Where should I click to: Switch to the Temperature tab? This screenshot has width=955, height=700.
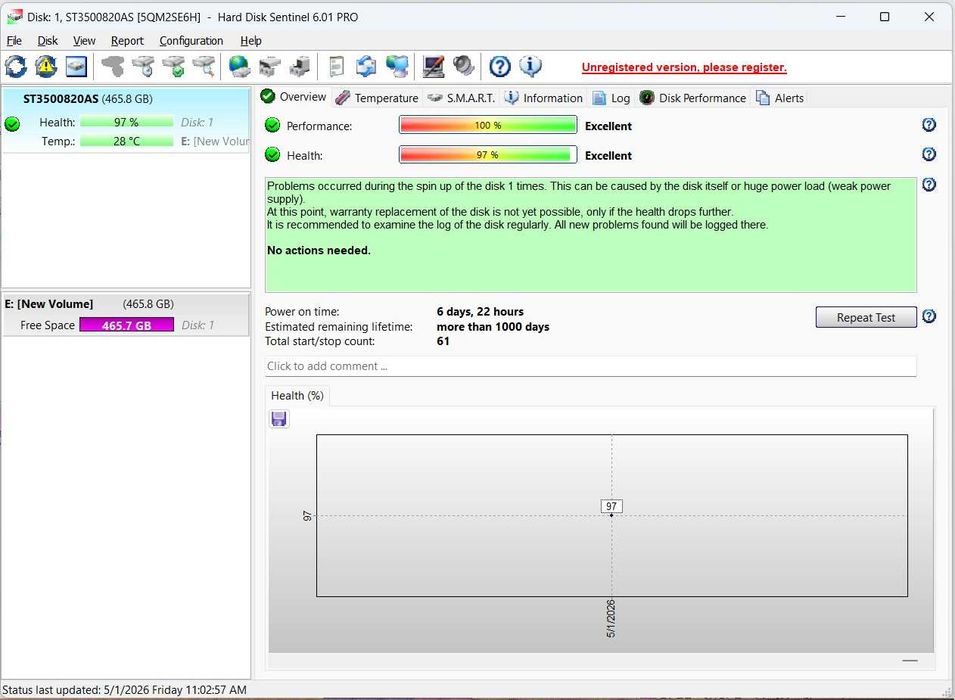[377, 98]
